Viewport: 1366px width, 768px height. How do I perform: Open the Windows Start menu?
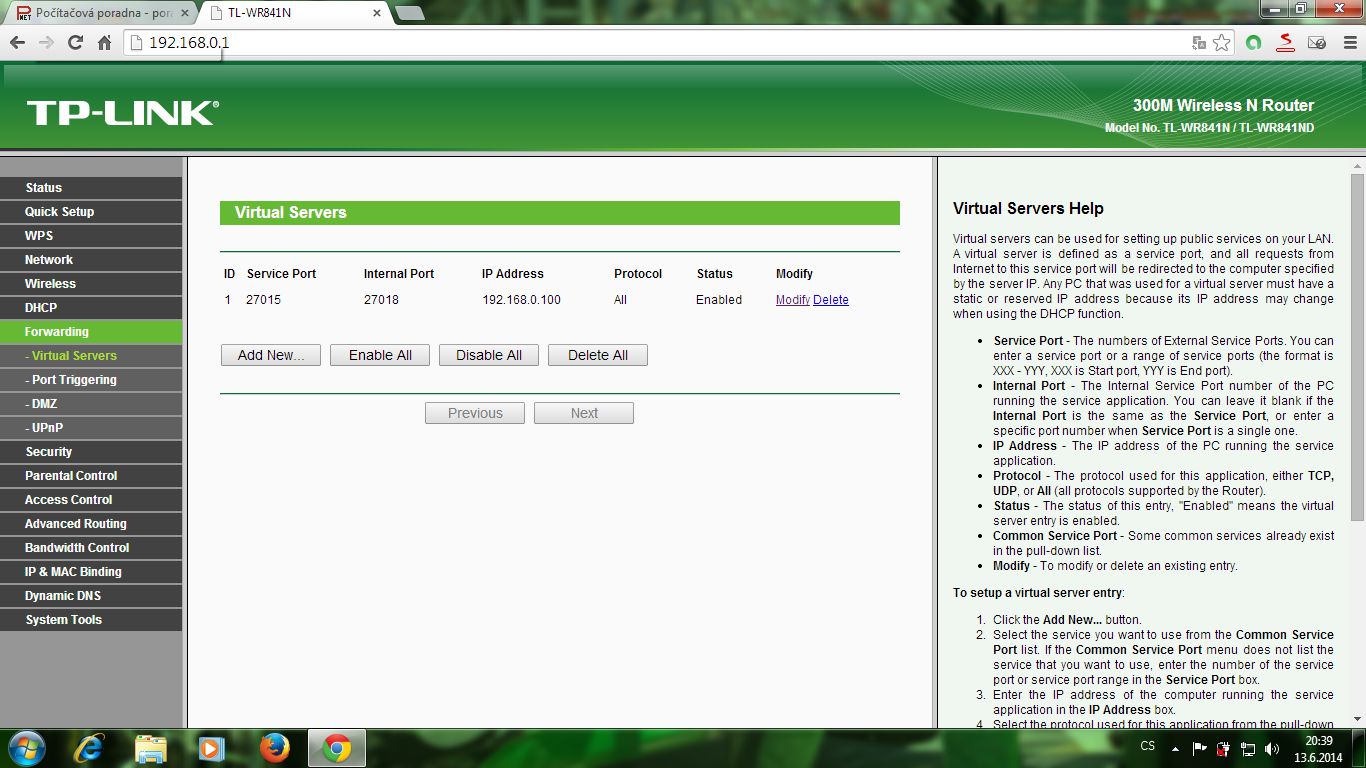[x=25, y=748]
